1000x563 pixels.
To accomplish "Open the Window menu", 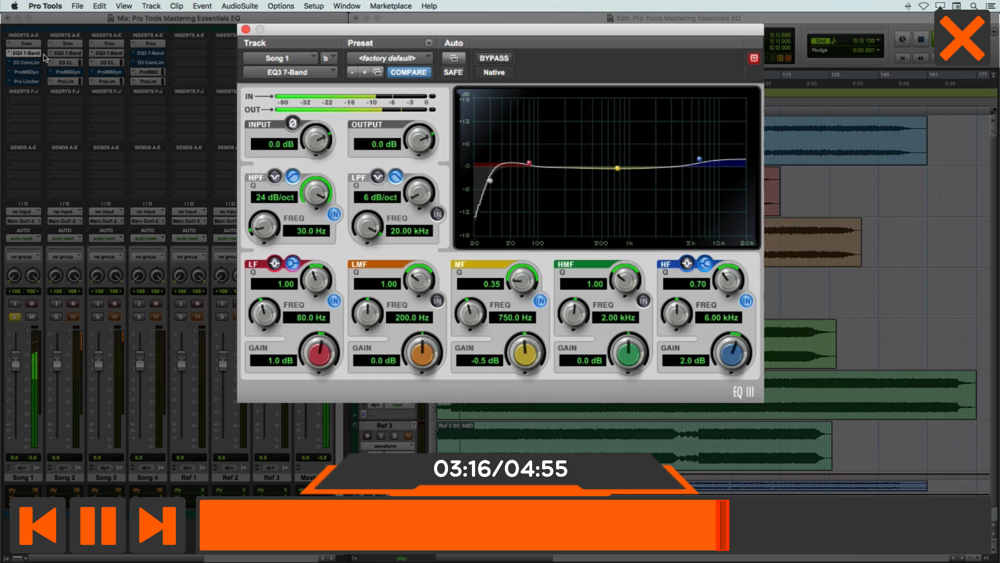I will [x=346, y=6].
